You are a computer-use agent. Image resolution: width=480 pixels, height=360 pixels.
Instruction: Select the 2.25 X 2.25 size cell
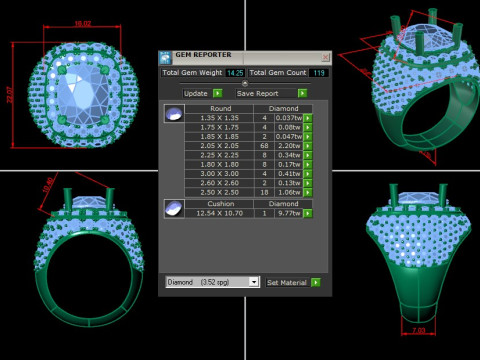(219, 155)
